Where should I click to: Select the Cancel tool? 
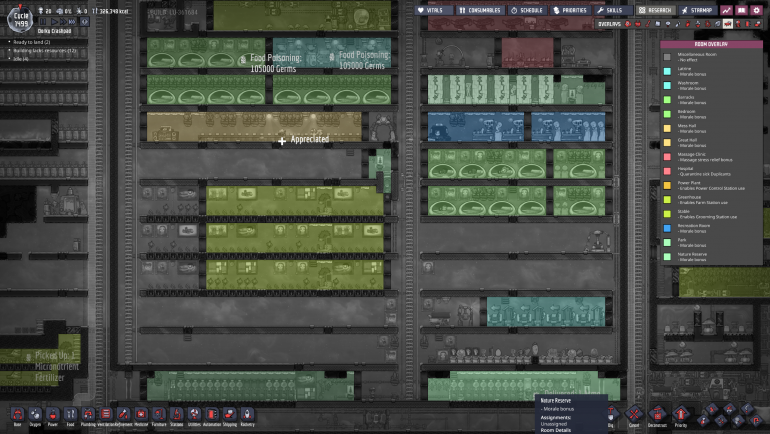coord(634,415)
